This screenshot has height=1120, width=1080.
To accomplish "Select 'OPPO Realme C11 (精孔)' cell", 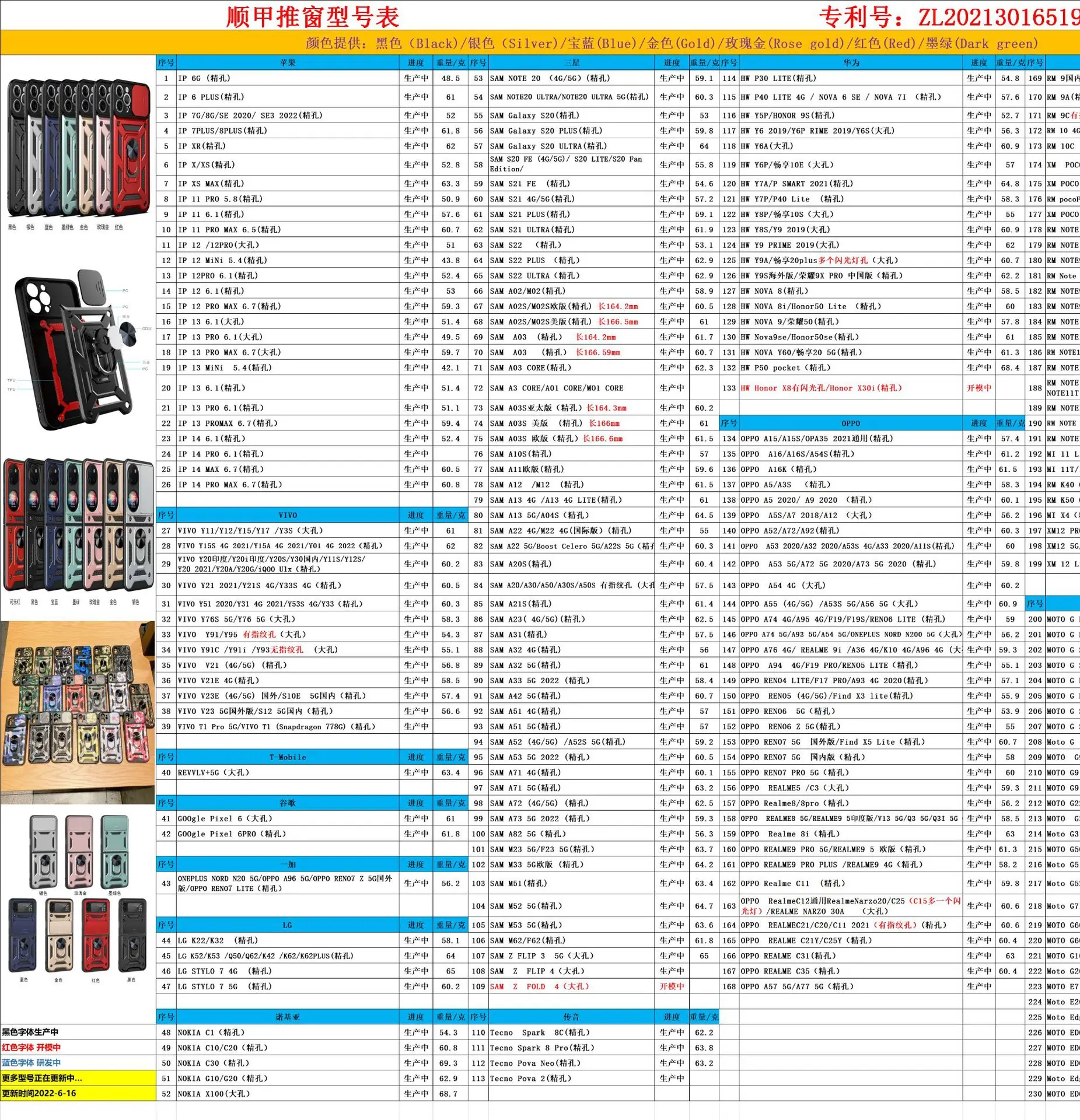I will point(851,883).
